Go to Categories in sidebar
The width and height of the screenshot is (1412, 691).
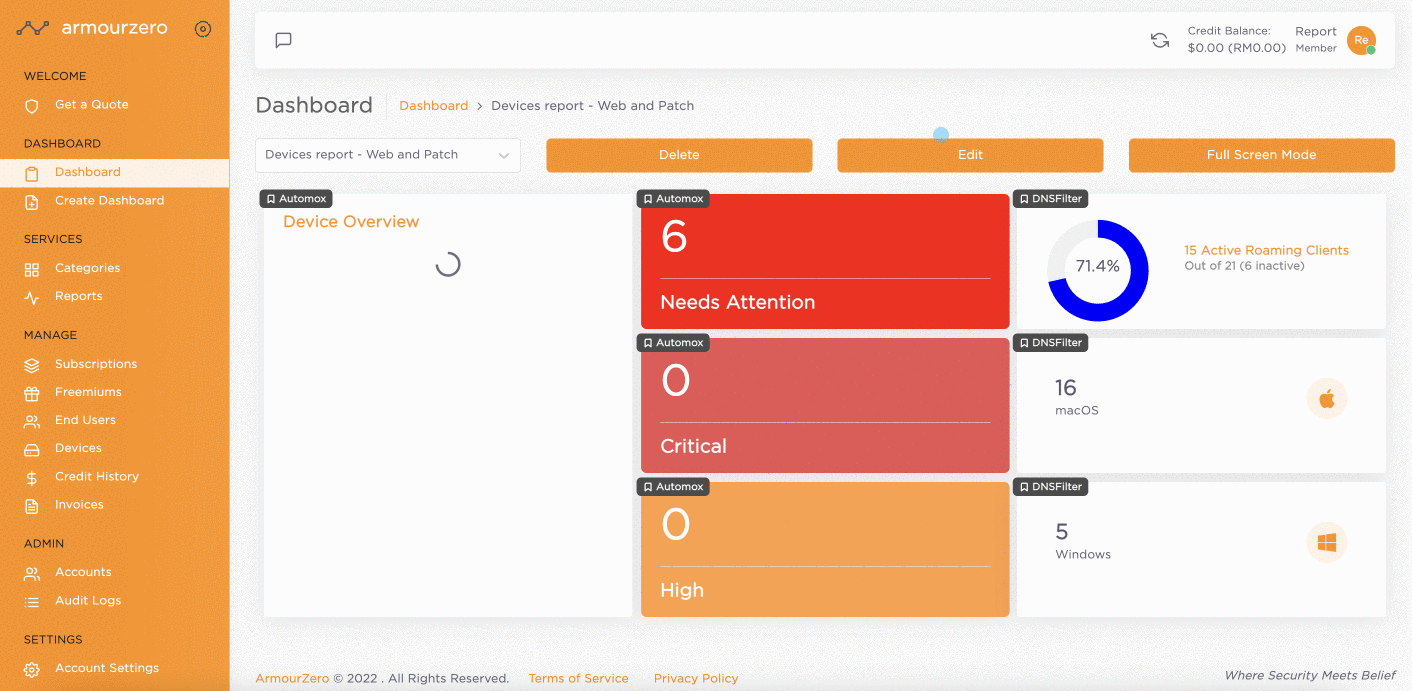tap(88, 269)
